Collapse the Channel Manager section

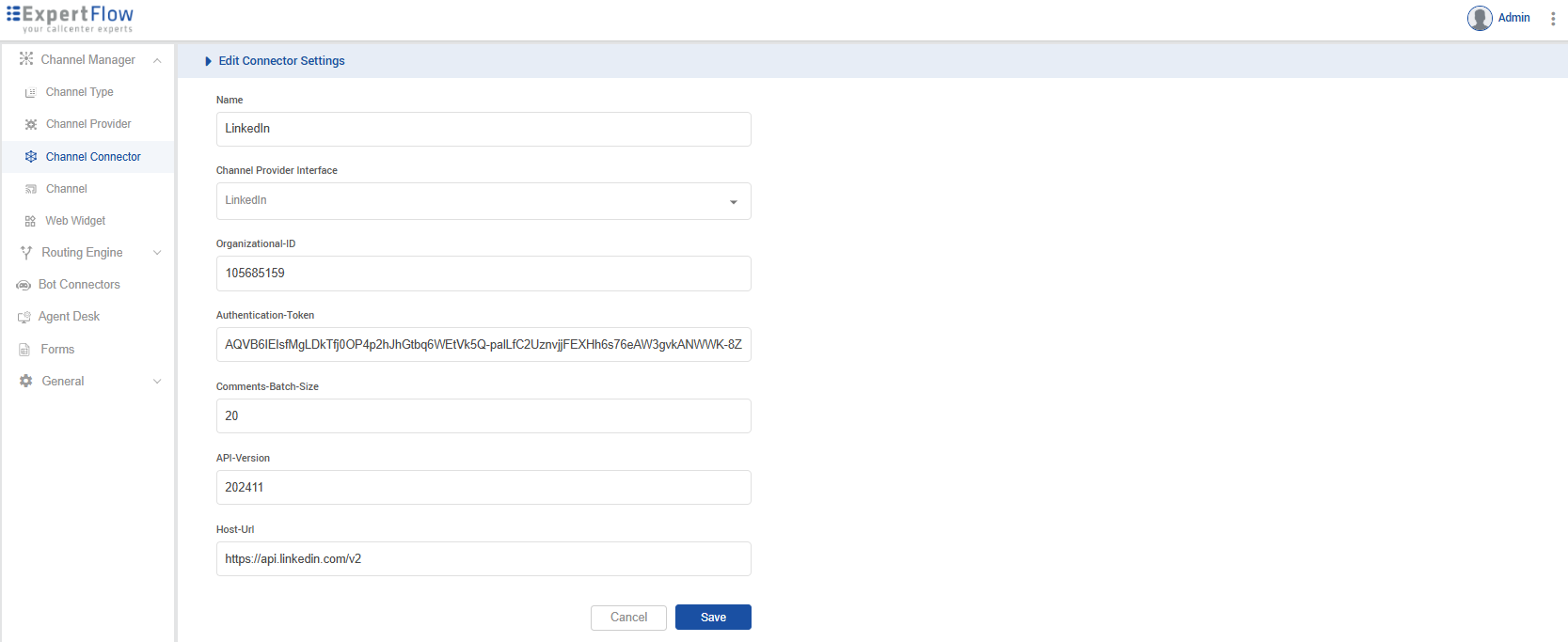[157, 60]
